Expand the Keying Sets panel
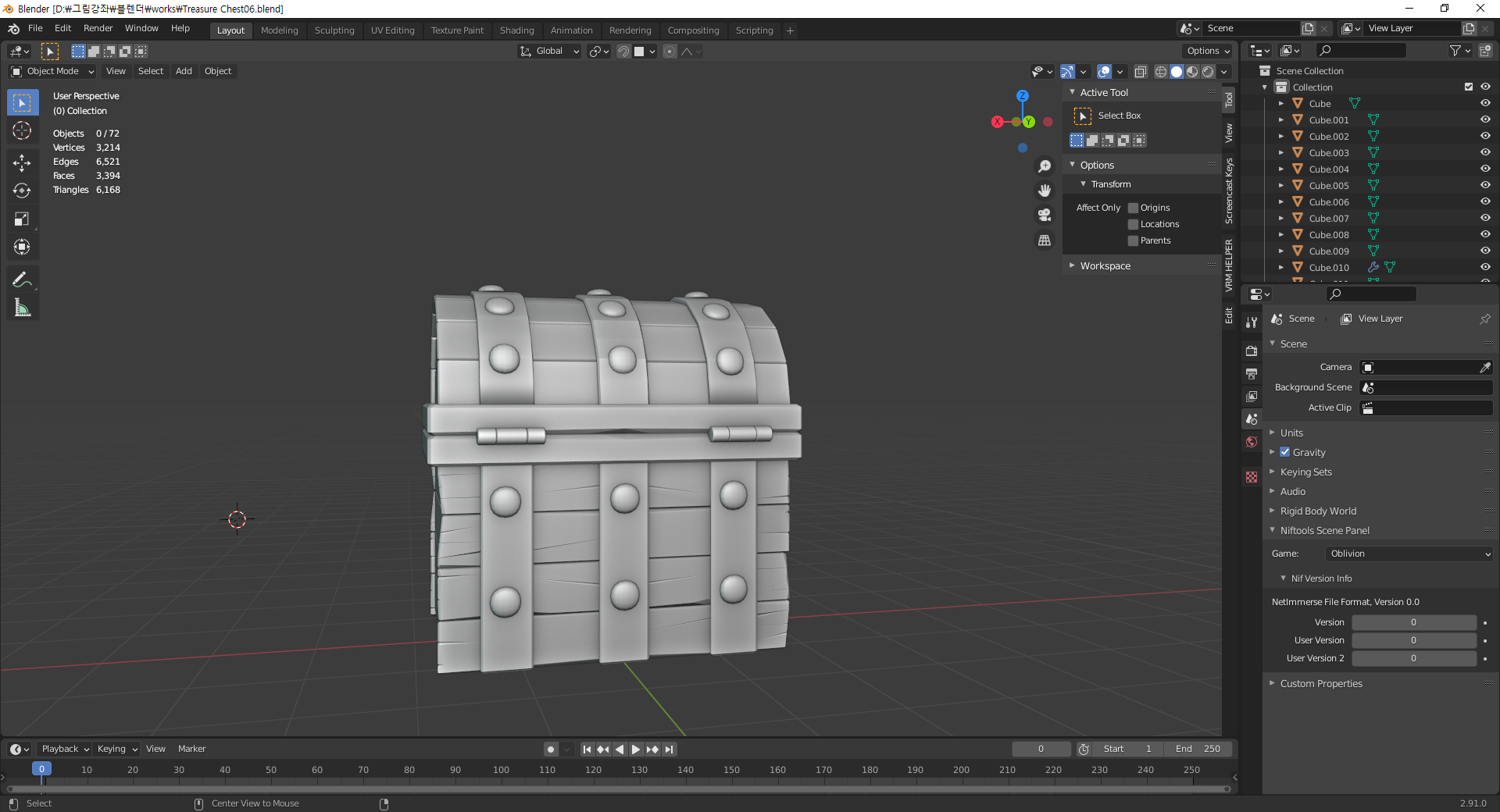The height and width of the screenshot is (812, 1500). pos(1305,472)
